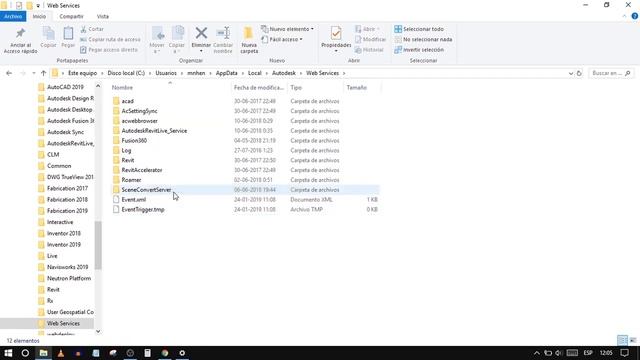The height and width of the screenshot is (360, 640).
Task: Select Neutron Platform in navigation tree
Action: pyautogui.click(x=69, y=278)
